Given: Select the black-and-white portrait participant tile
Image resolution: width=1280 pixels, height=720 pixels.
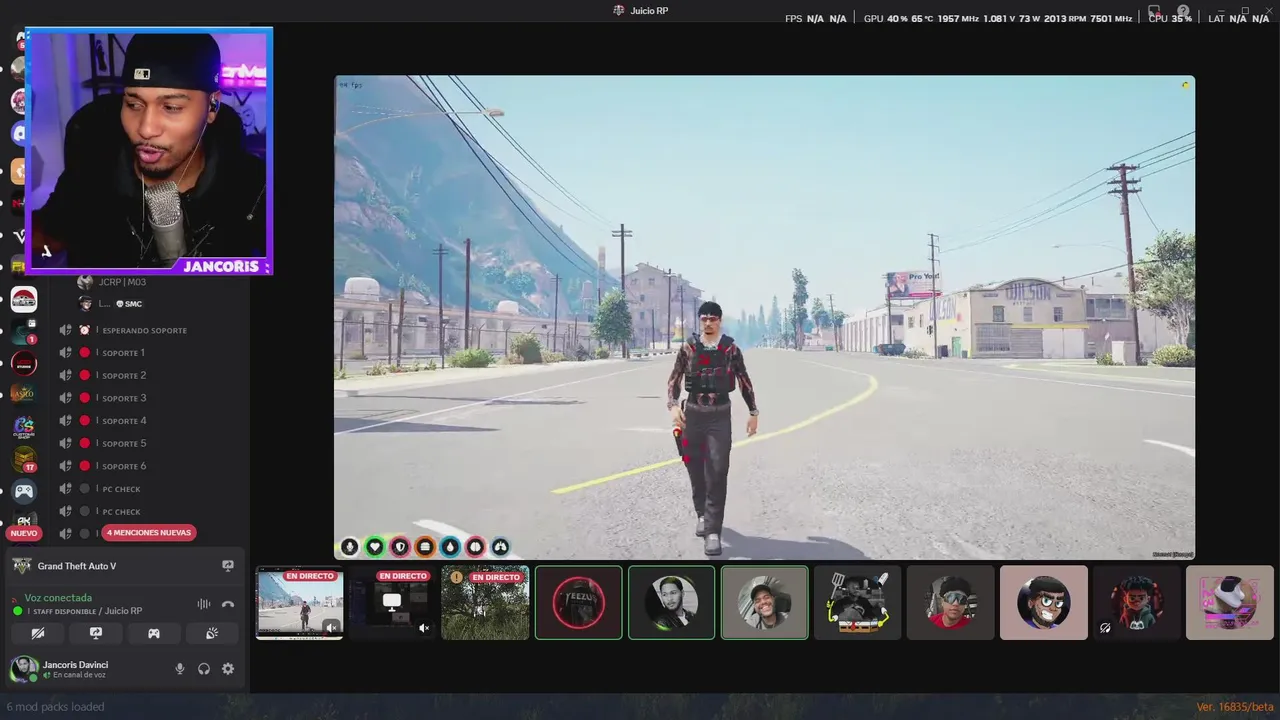Looking at the screenshot, I should (x=671, y=603).
